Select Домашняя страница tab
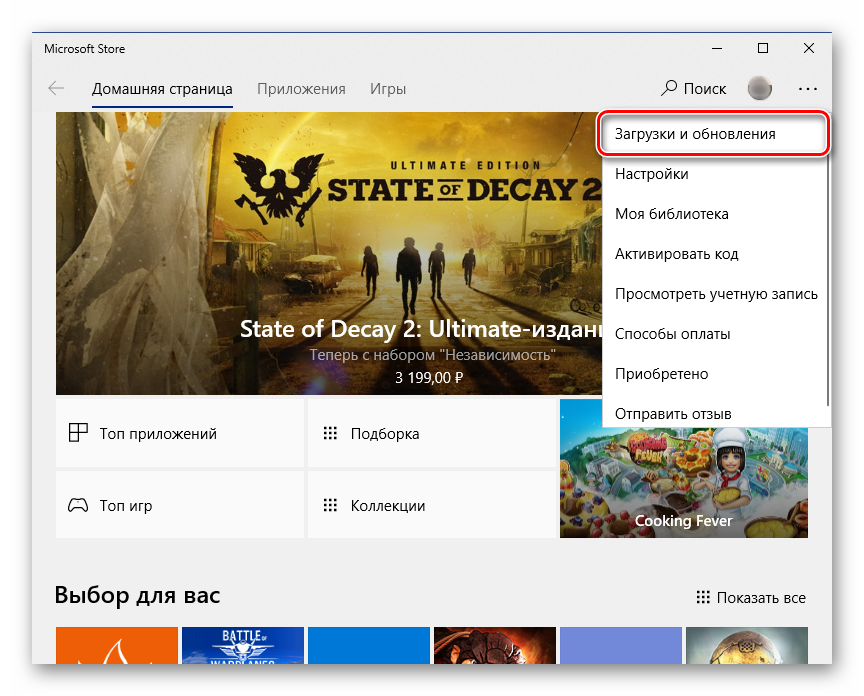Viewport: 864px width, 696px height. [x=162, y=88]
